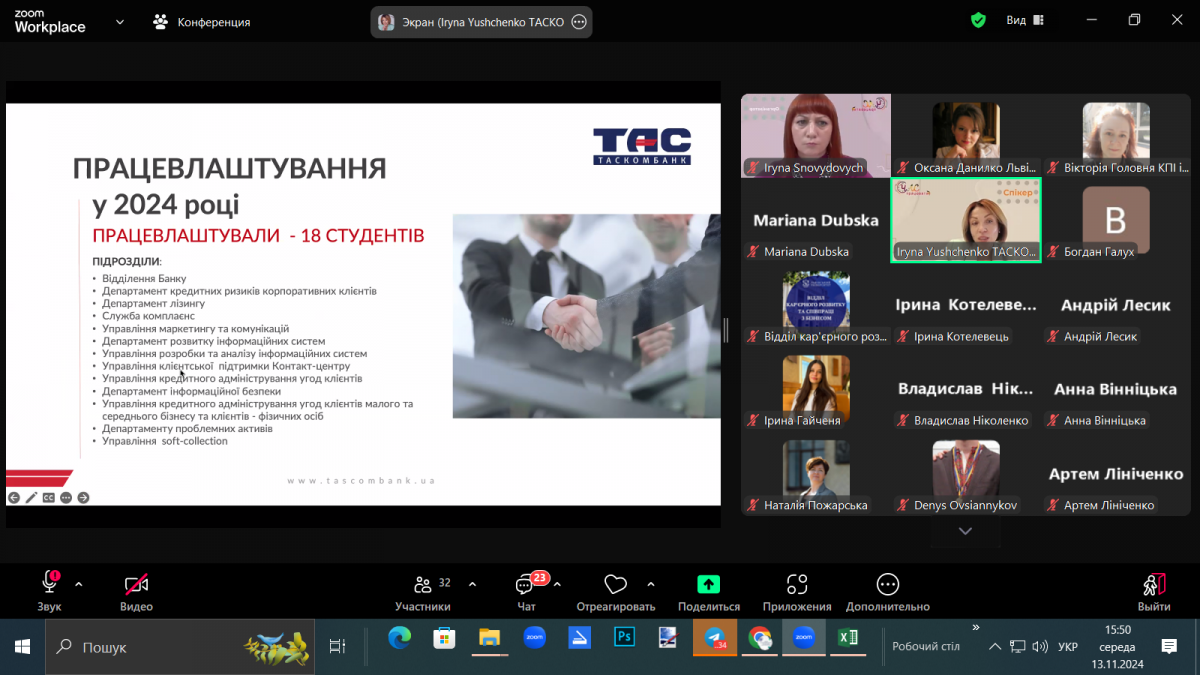This screenshot has height=675, width=1200.
Task: Expand the Zoom Workplace dropdown chevron
Action: (120, 22)
